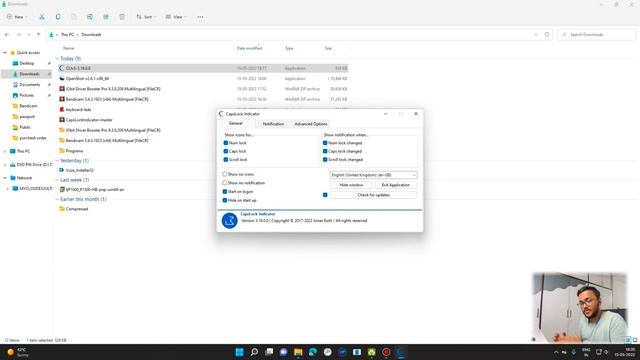Image resolution: width=640 pixels, height=360 pixels.
Task: Click the microphone icon in system tray
Action: (x=573, y=352)
